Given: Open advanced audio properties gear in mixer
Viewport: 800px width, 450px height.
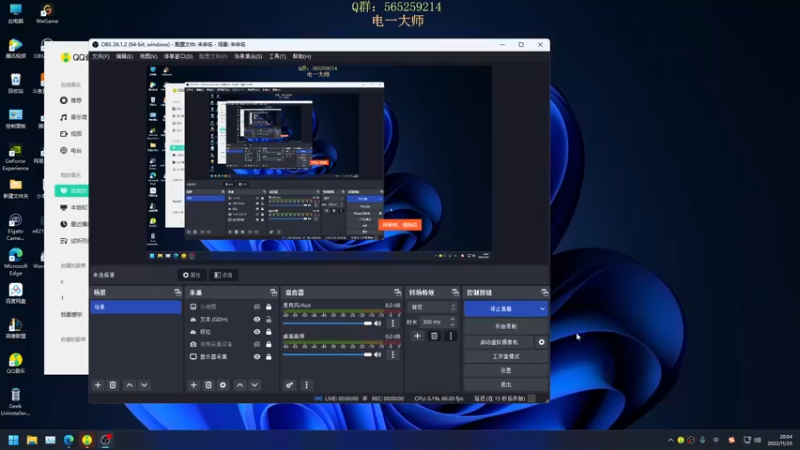Looking at the screenshot, I should pyautogui.click(x=289, y=385).
